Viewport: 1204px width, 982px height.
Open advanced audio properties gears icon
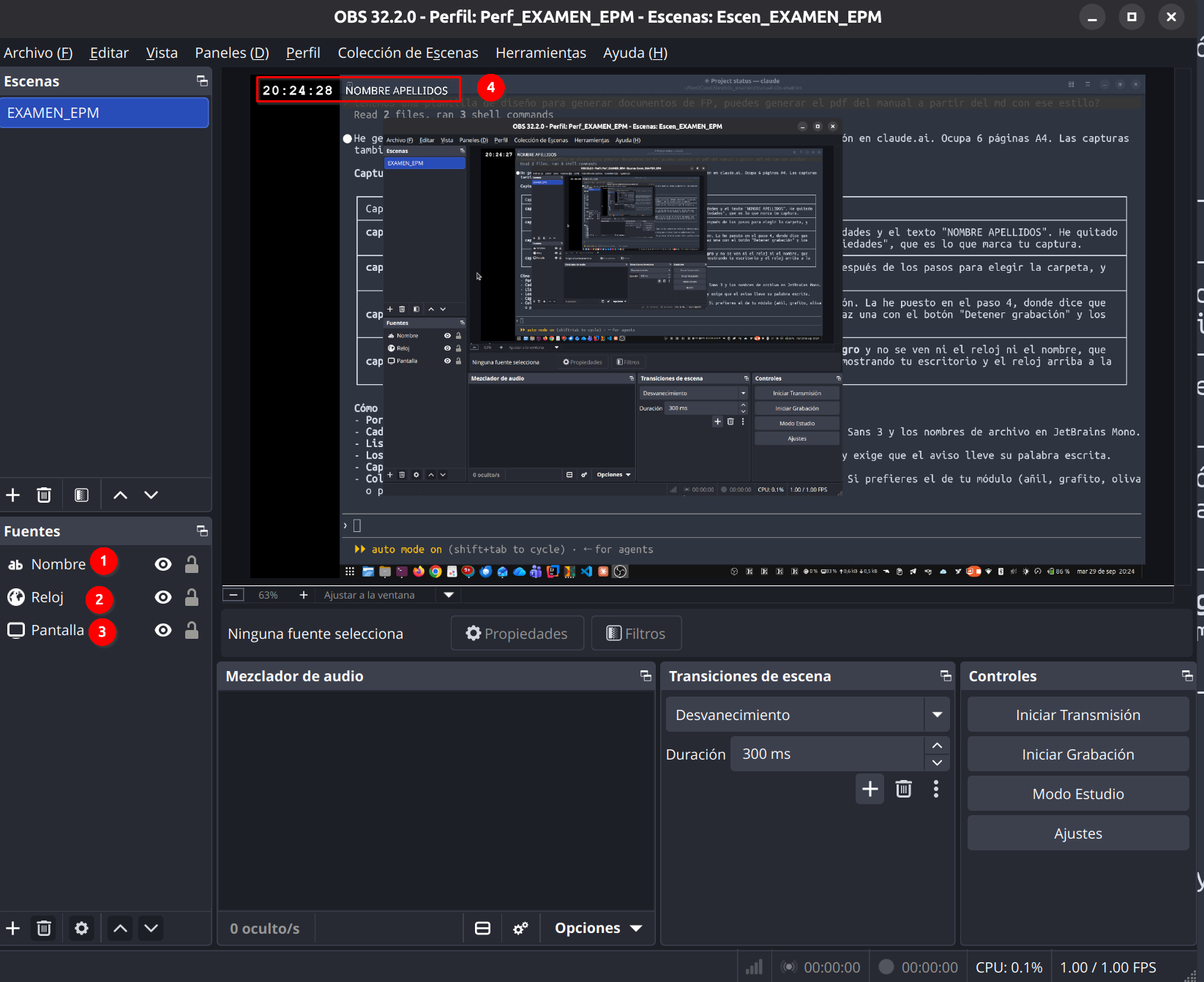pyautogui.click(x=520, y=929)
